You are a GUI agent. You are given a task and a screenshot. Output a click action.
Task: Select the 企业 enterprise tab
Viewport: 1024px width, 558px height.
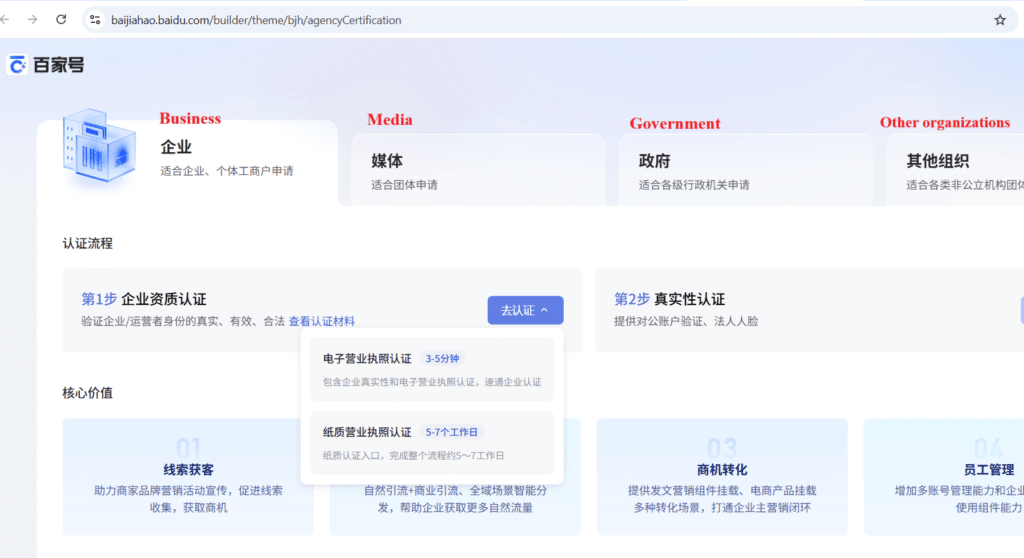188,163
